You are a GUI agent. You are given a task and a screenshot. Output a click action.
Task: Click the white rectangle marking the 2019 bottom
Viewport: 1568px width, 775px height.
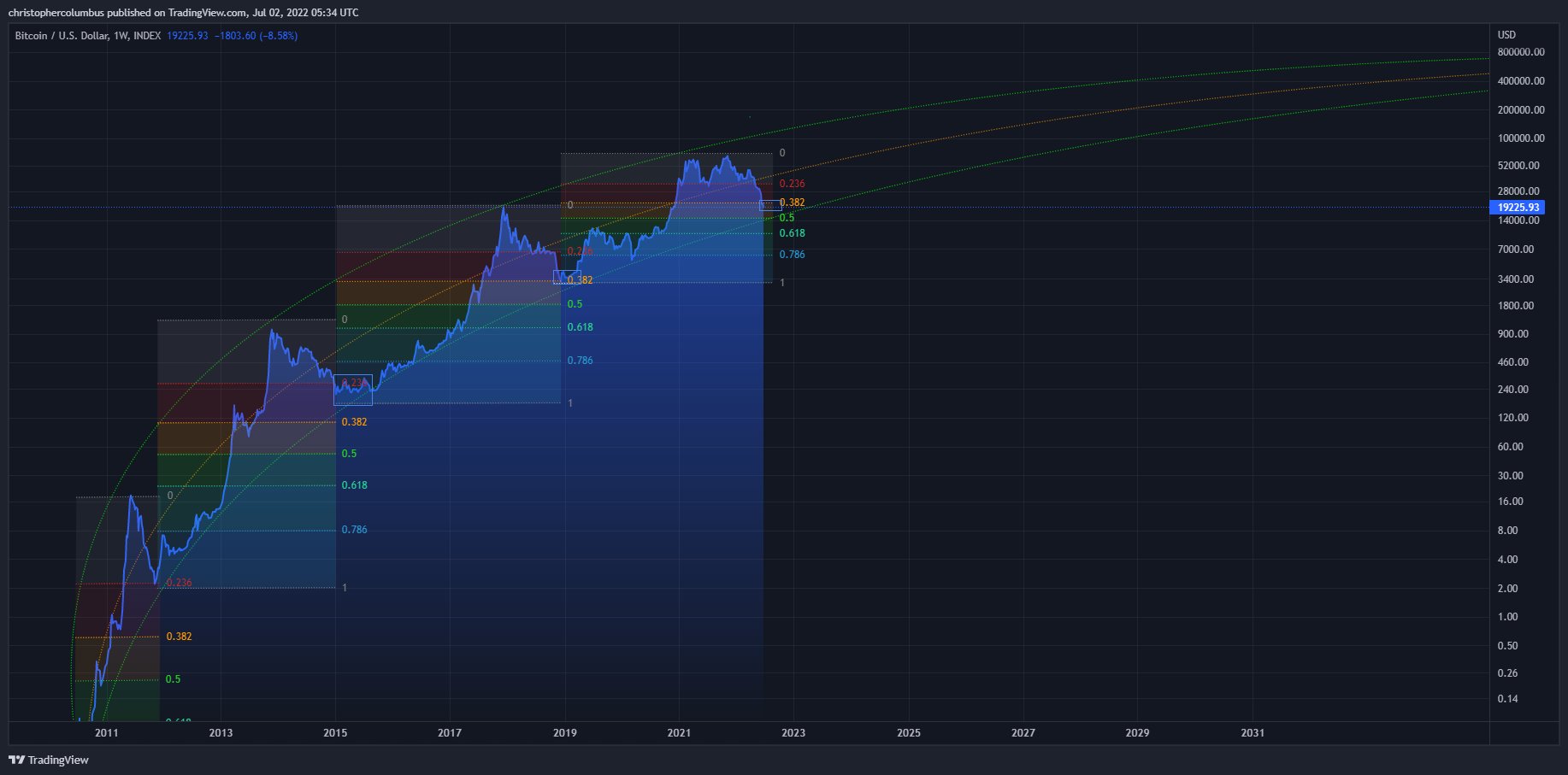coord(567,277)
